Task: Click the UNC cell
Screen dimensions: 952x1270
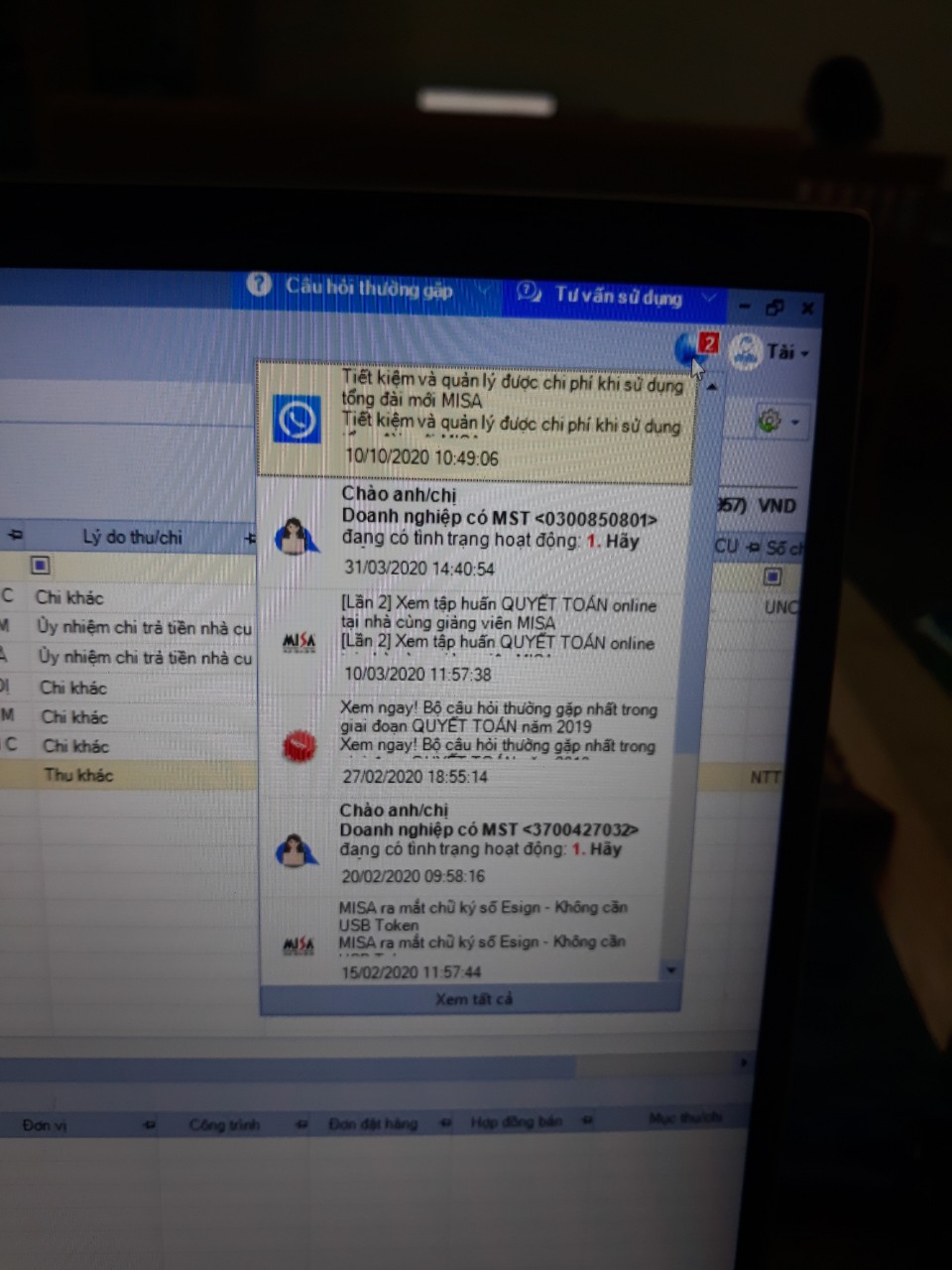Action: [x=780, y=606]
